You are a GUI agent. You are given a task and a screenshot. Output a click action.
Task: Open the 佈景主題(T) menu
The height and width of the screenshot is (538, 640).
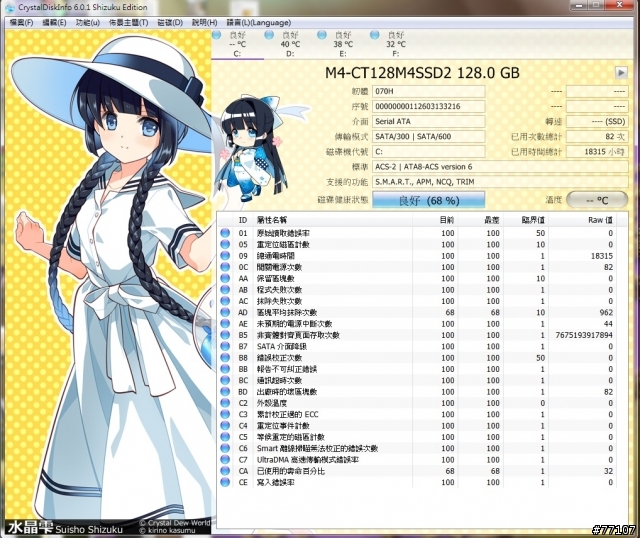tap(129, 22)
